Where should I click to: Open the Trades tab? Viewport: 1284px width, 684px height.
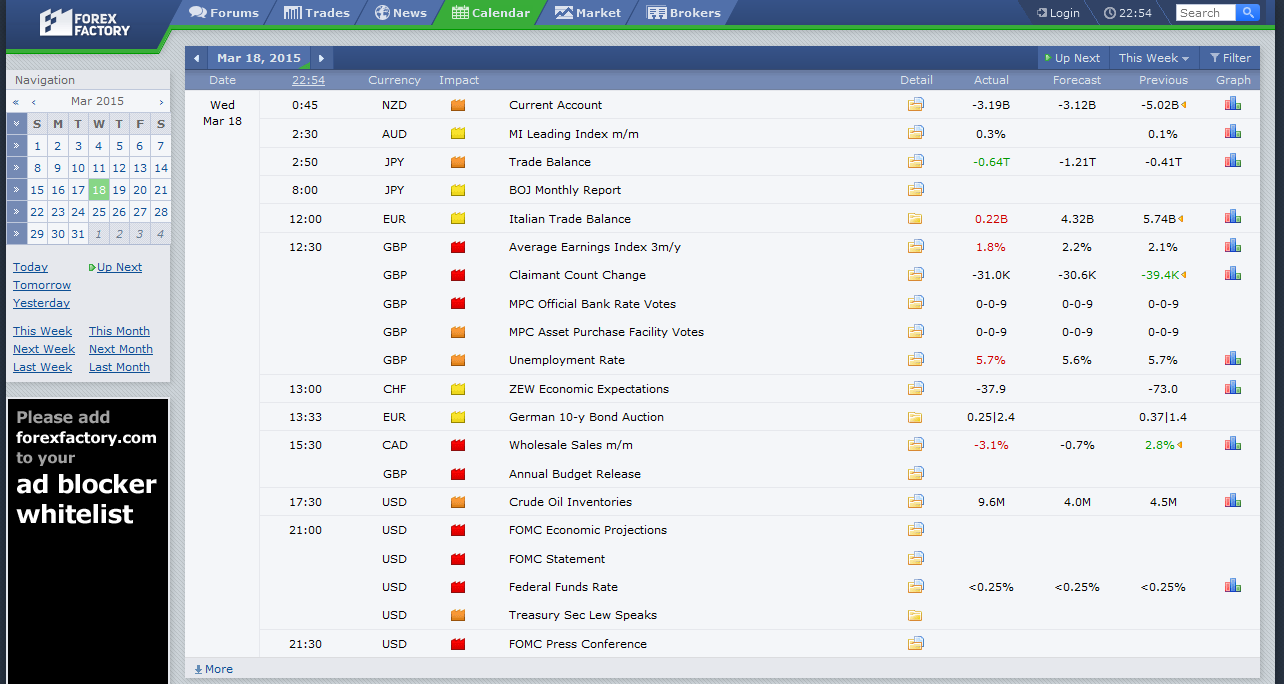pos(317,13)
